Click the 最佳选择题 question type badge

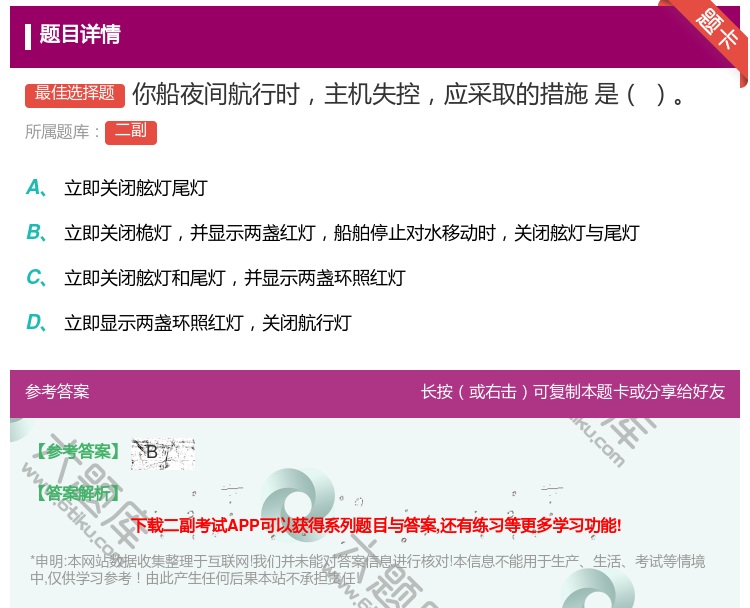pos(75,95)
